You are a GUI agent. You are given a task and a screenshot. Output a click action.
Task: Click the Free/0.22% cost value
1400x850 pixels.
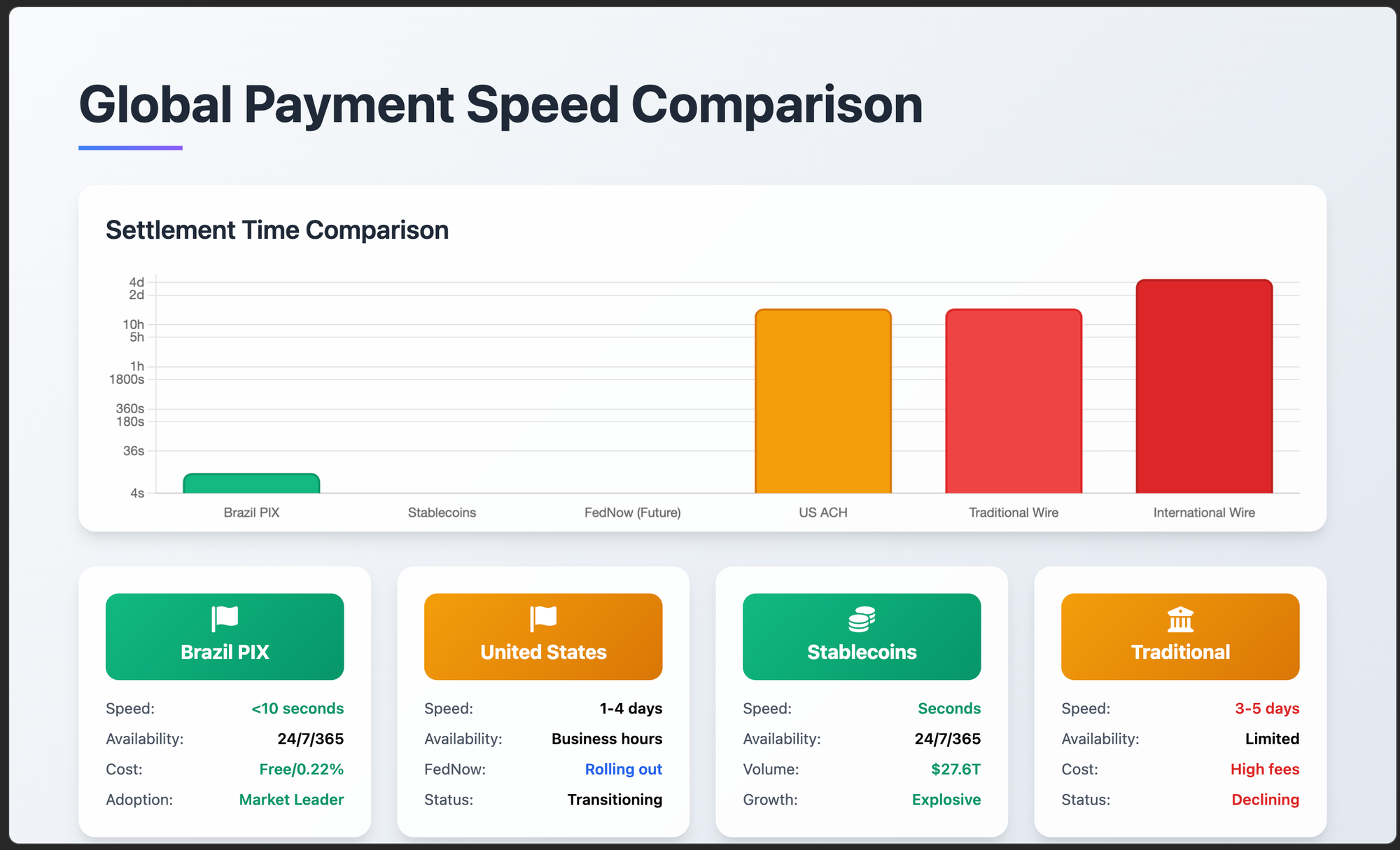coord(302,769)
